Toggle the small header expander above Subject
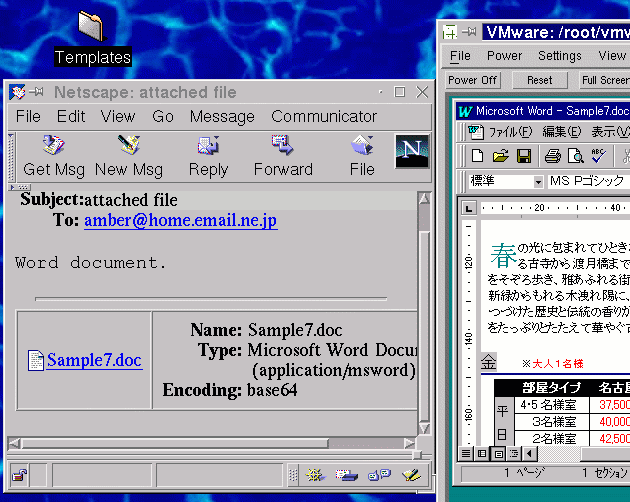 click(x=19, y=187)
